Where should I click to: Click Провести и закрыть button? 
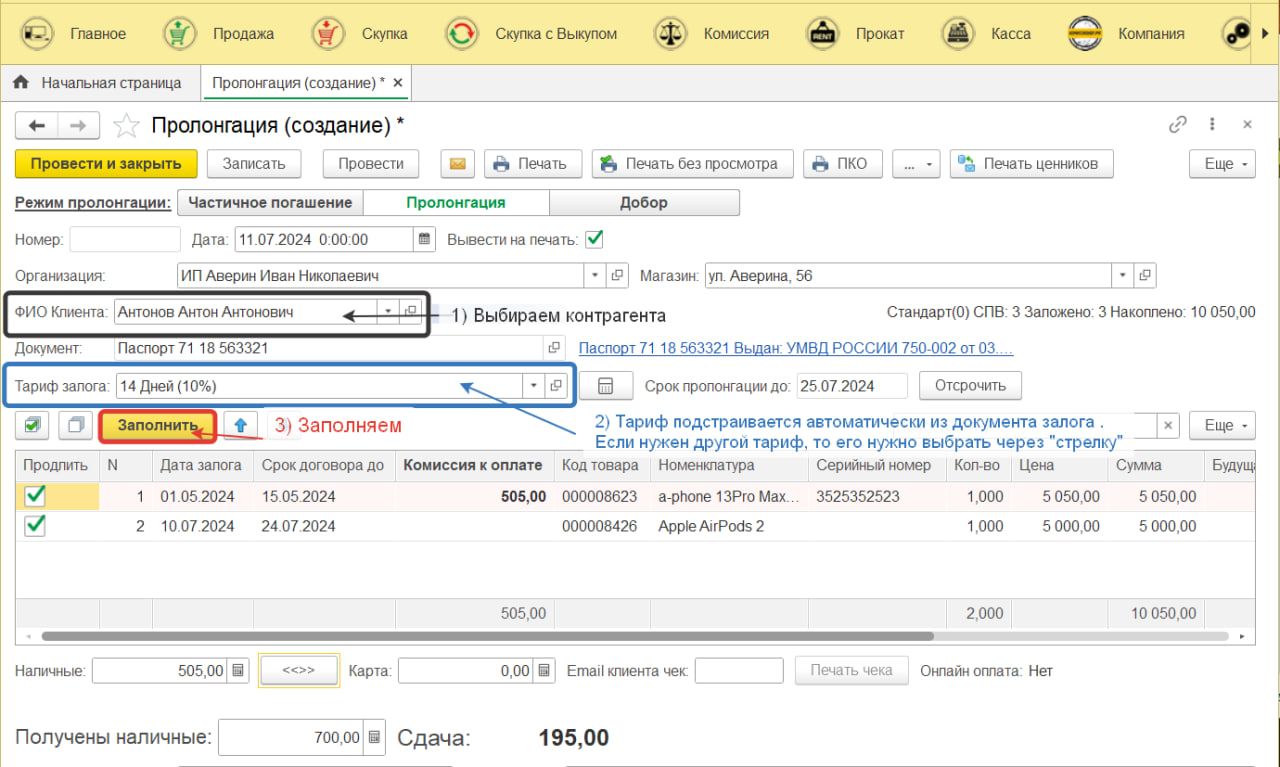click(x=106, y=164)
